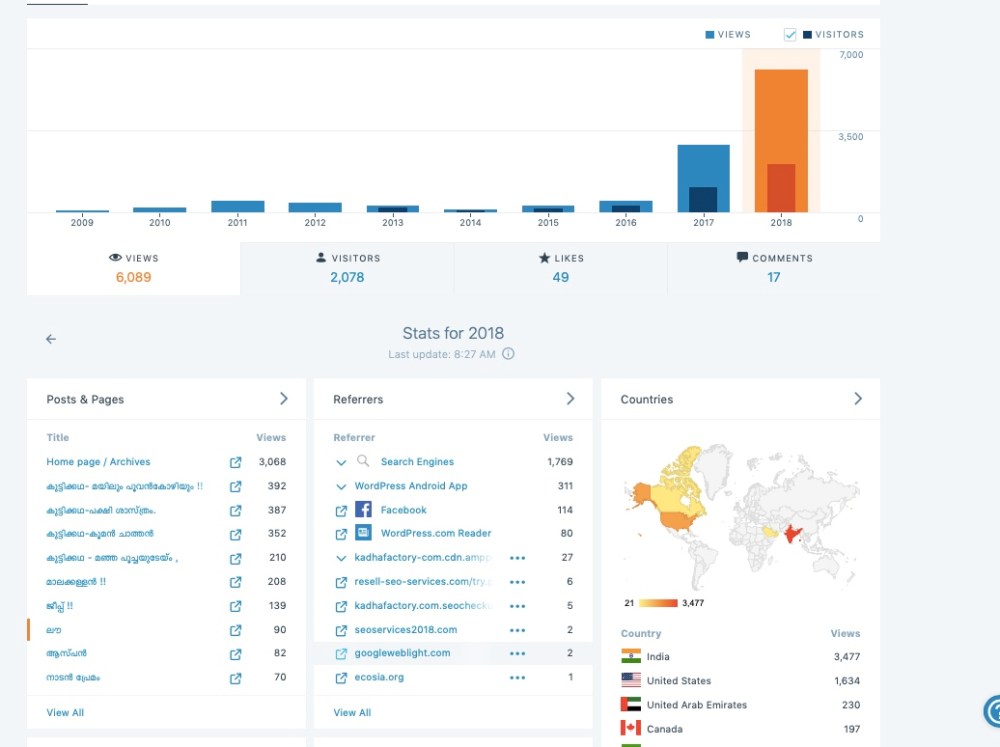Click View All under Posts & Pages
The image size is (1000, 747).
[65, 712]
